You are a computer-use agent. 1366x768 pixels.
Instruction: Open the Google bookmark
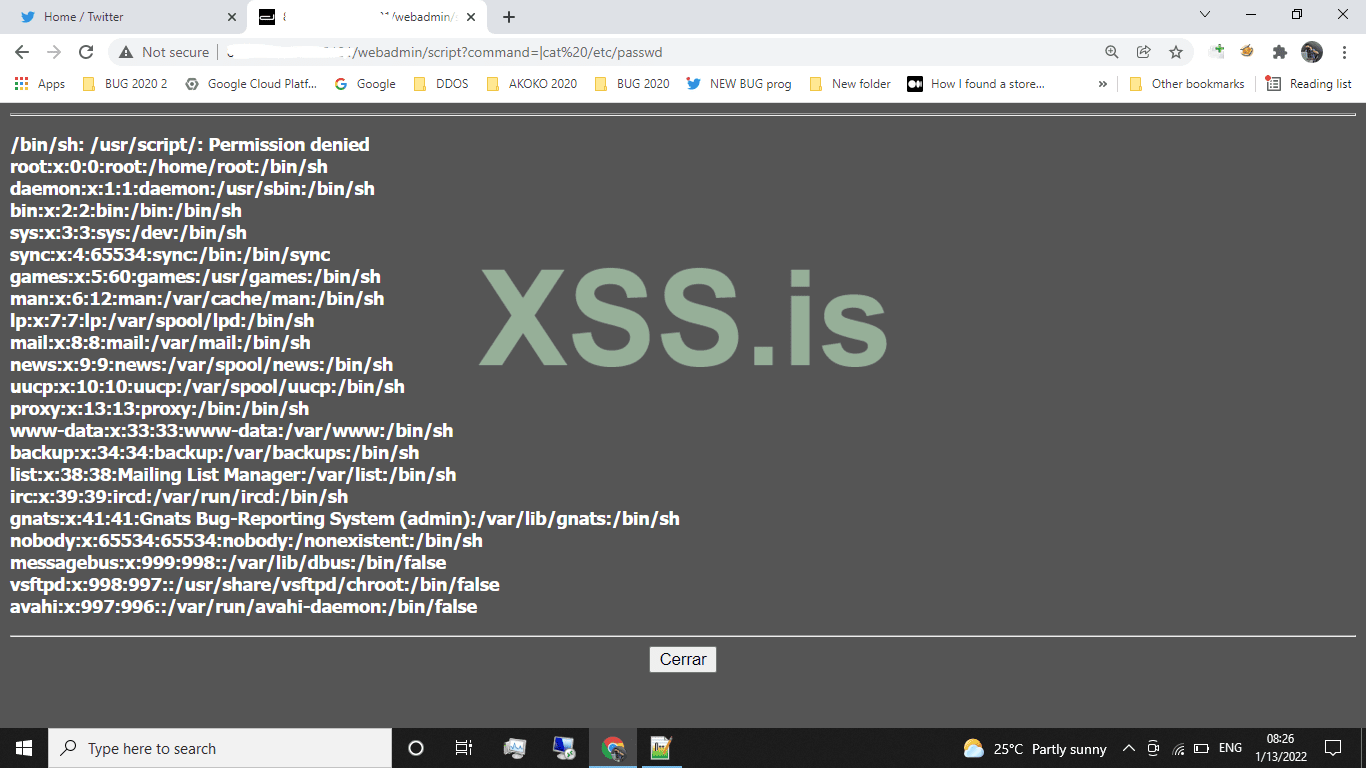coord(365,84)
